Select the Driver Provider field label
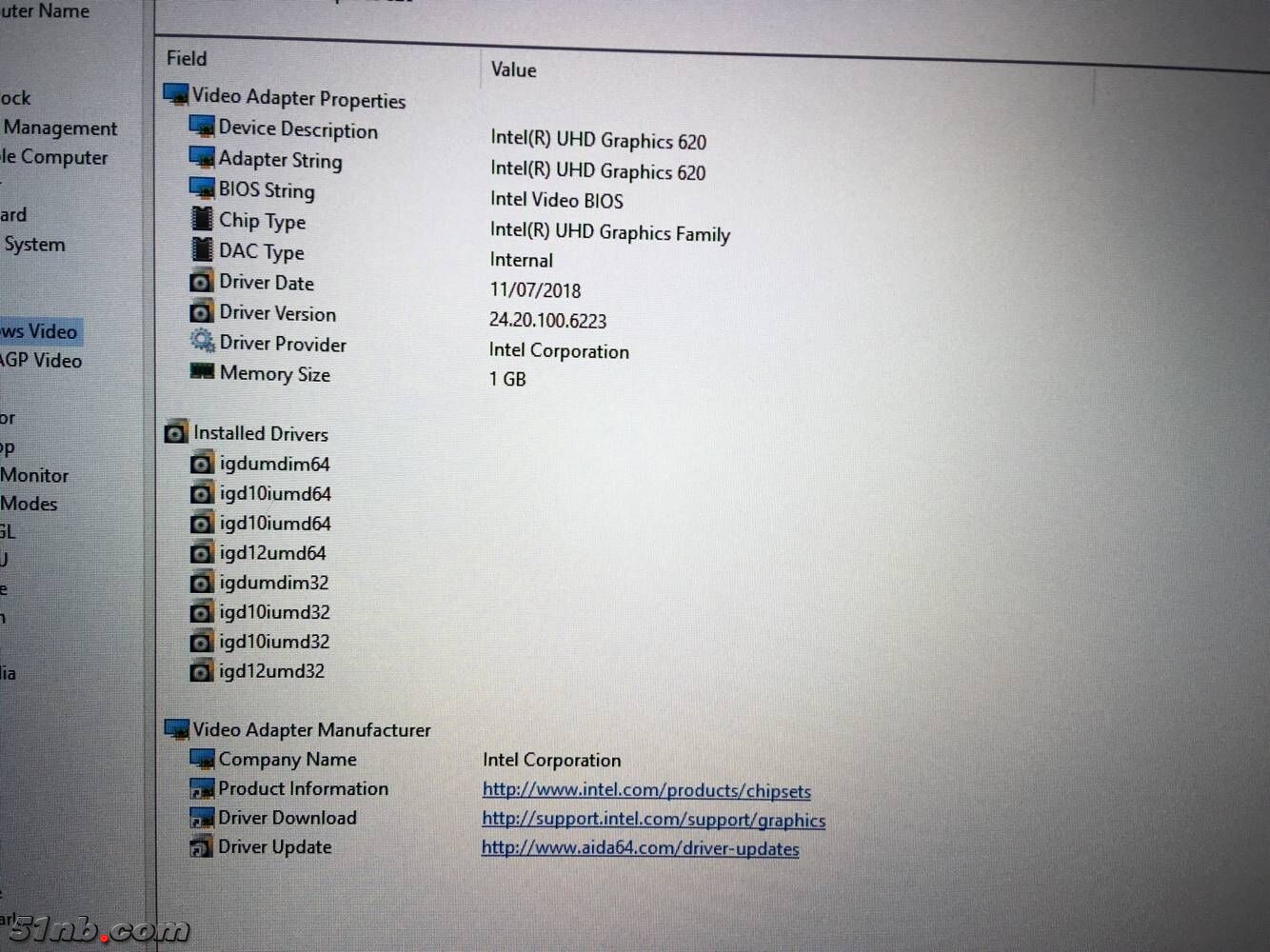 click(x=283, y=344)
